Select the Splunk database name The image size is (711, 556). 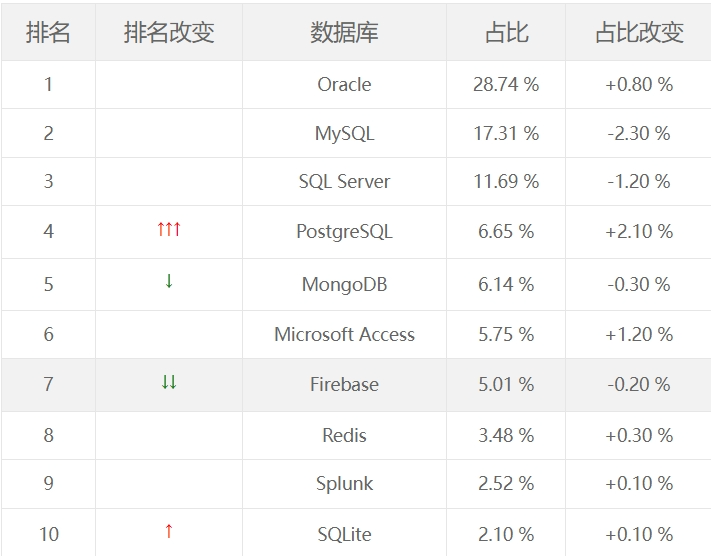[344, 483]
